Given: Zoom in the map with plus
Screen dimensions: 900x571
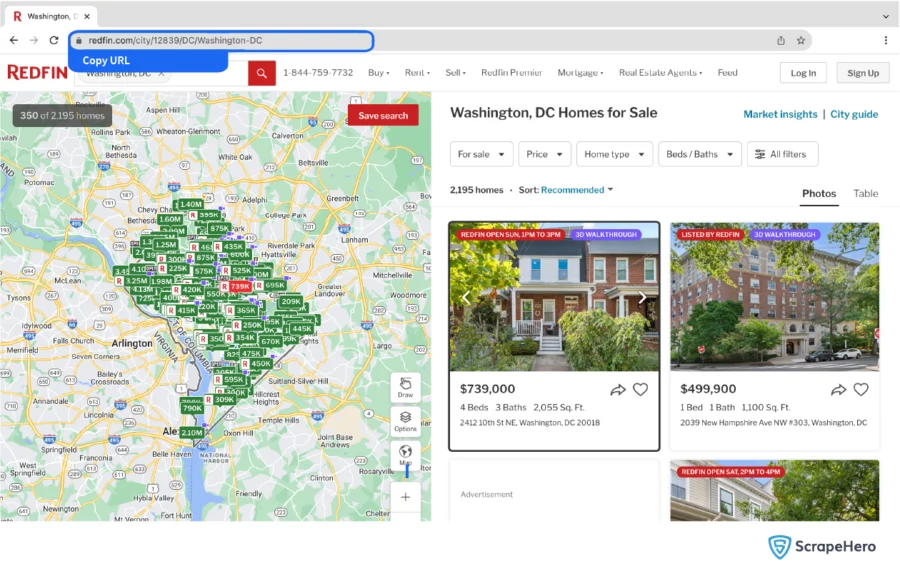Looking at the screenshot, I should [x=405, y=497].
